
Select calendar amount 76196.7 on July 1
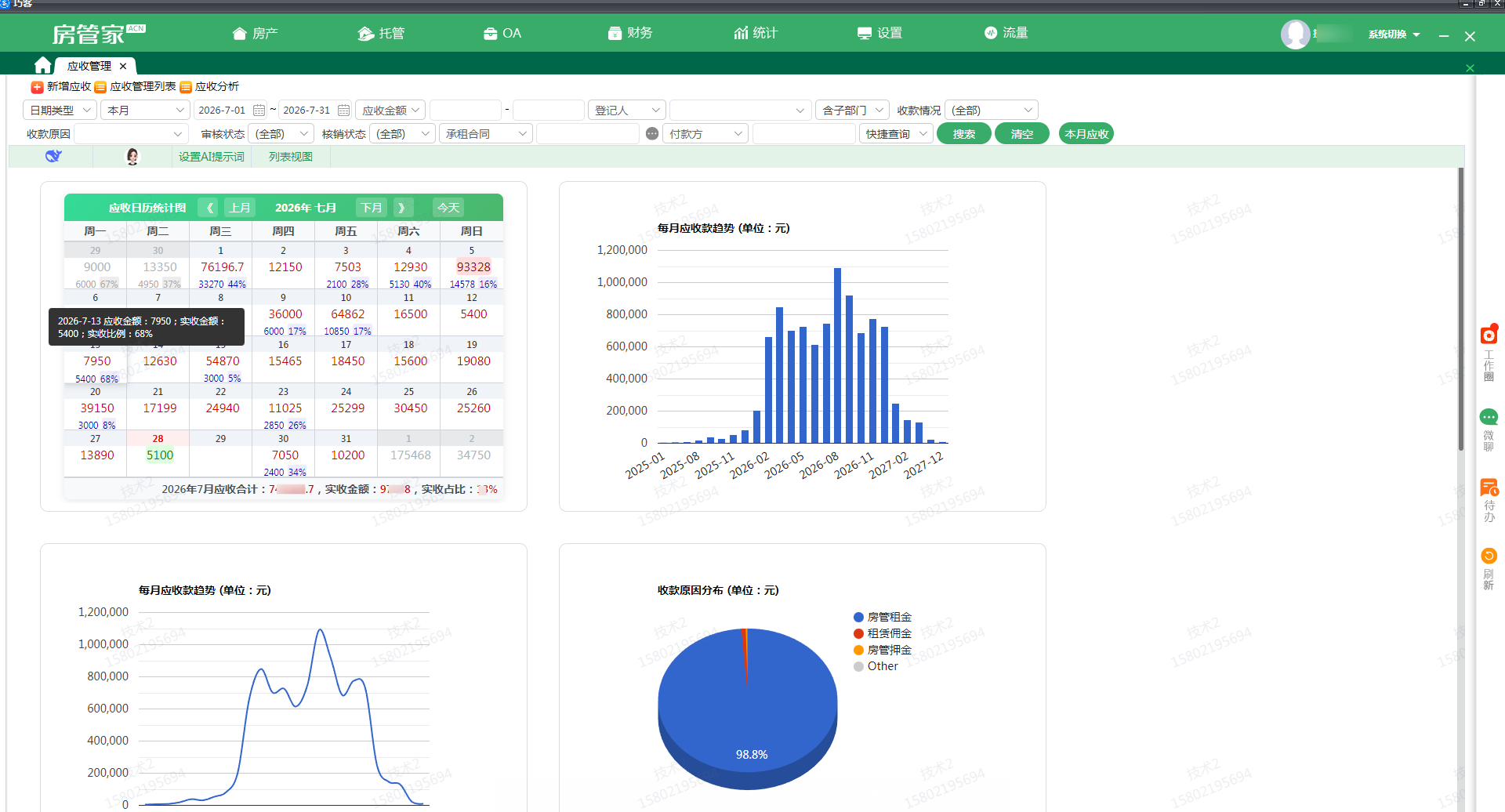[222, 267]
